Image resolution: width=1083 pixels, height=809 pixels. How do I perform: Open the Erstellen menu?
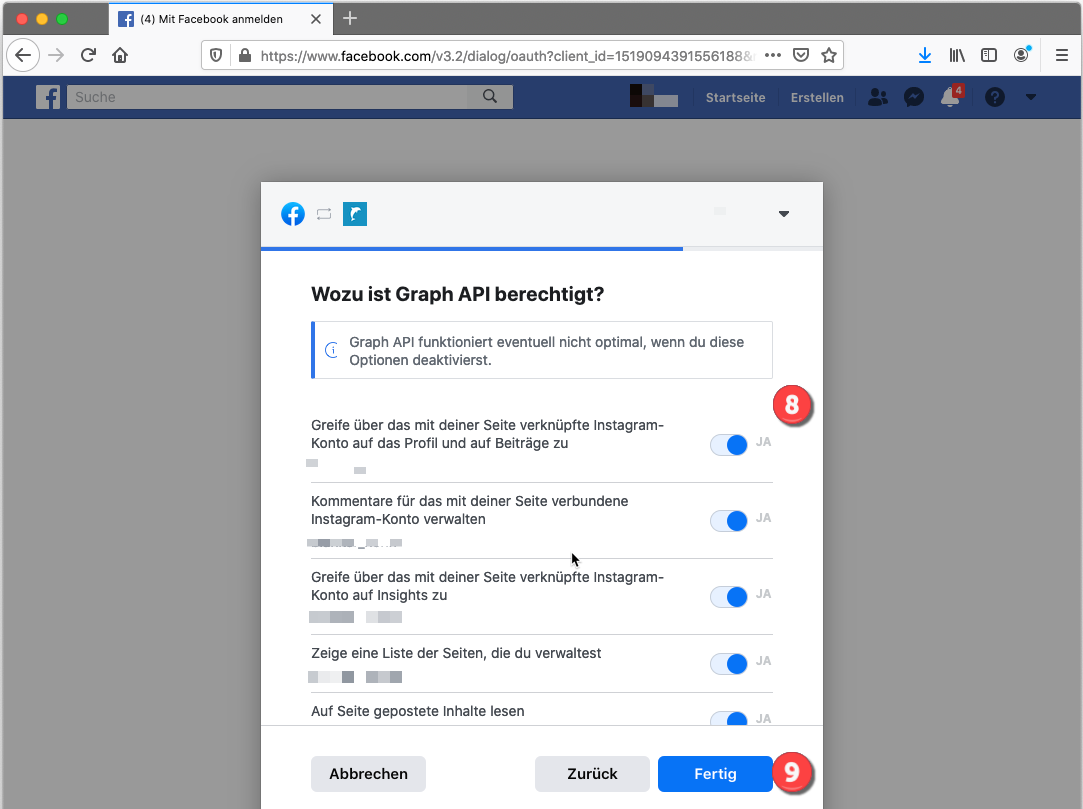(x=817, y=97)
